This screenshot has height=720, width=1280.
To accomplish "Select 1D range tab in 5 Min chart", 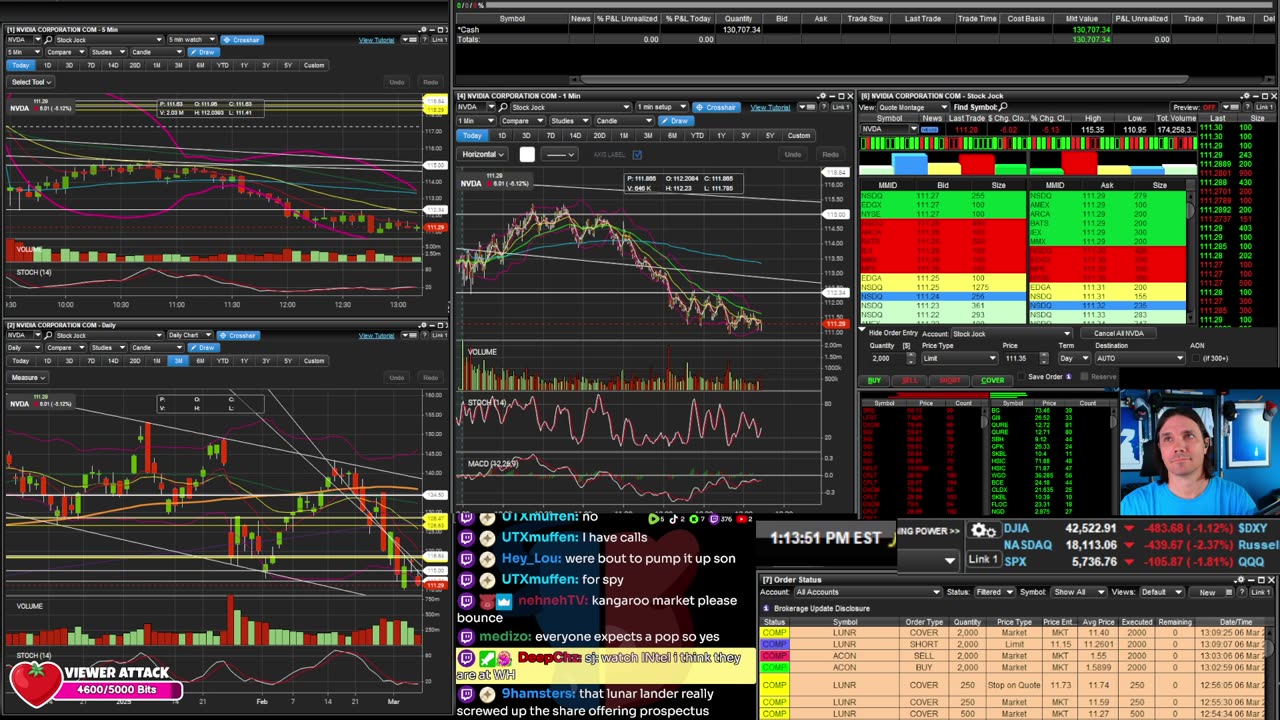I will [x=47, y=65].
